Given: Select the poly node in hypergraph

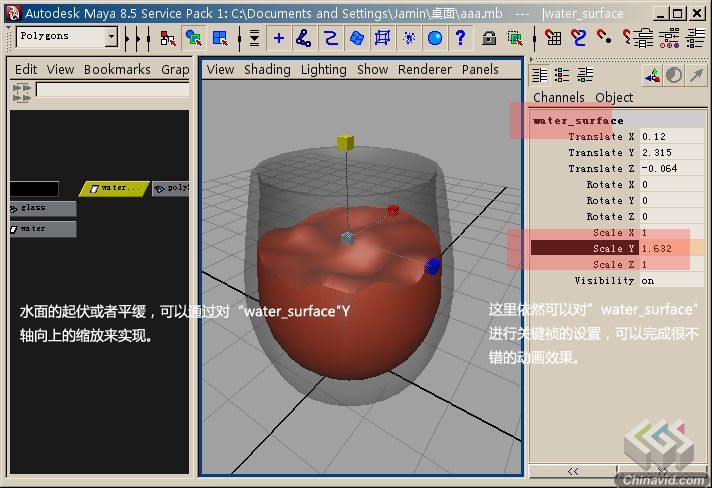Looking at the screenshot, I should coord(171,188).
